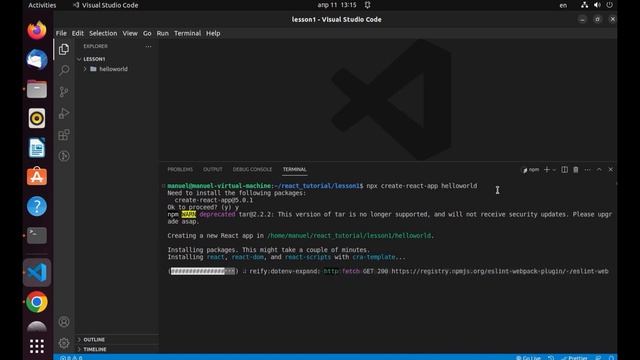
Task: Open Rhythmbox from the dock
Action: click(x=37, y=118)
